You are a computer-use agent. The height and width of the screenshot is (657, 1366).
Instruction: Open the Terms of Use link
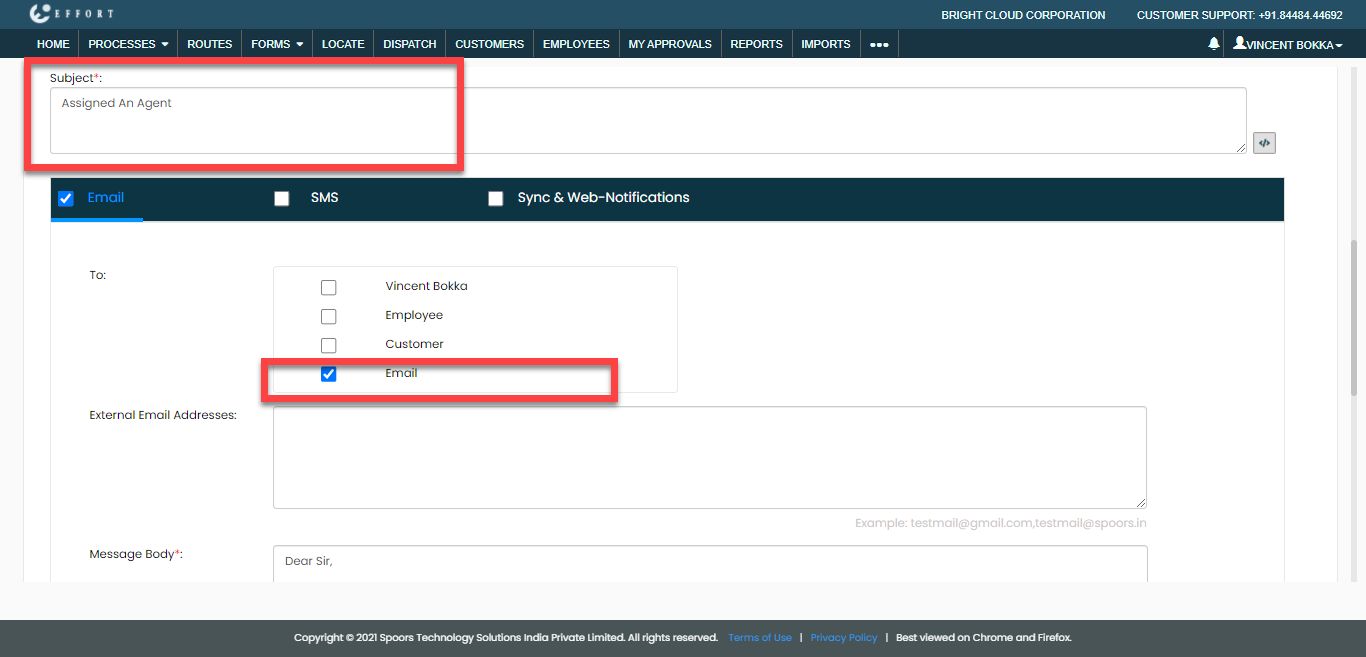click(759, 638)
